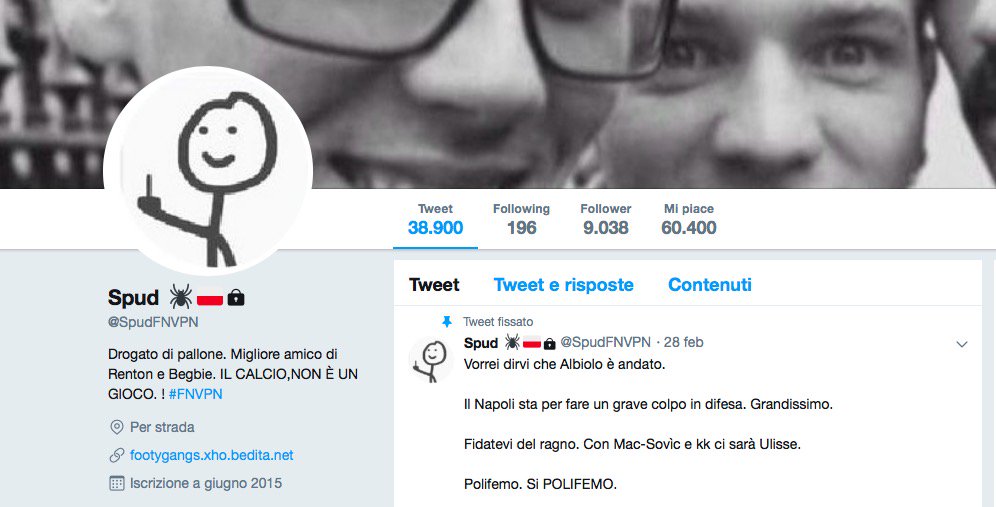This screenshot has height=507, width=996.
Task: Select the Tweet timeline tab
Action: point(434,285)
